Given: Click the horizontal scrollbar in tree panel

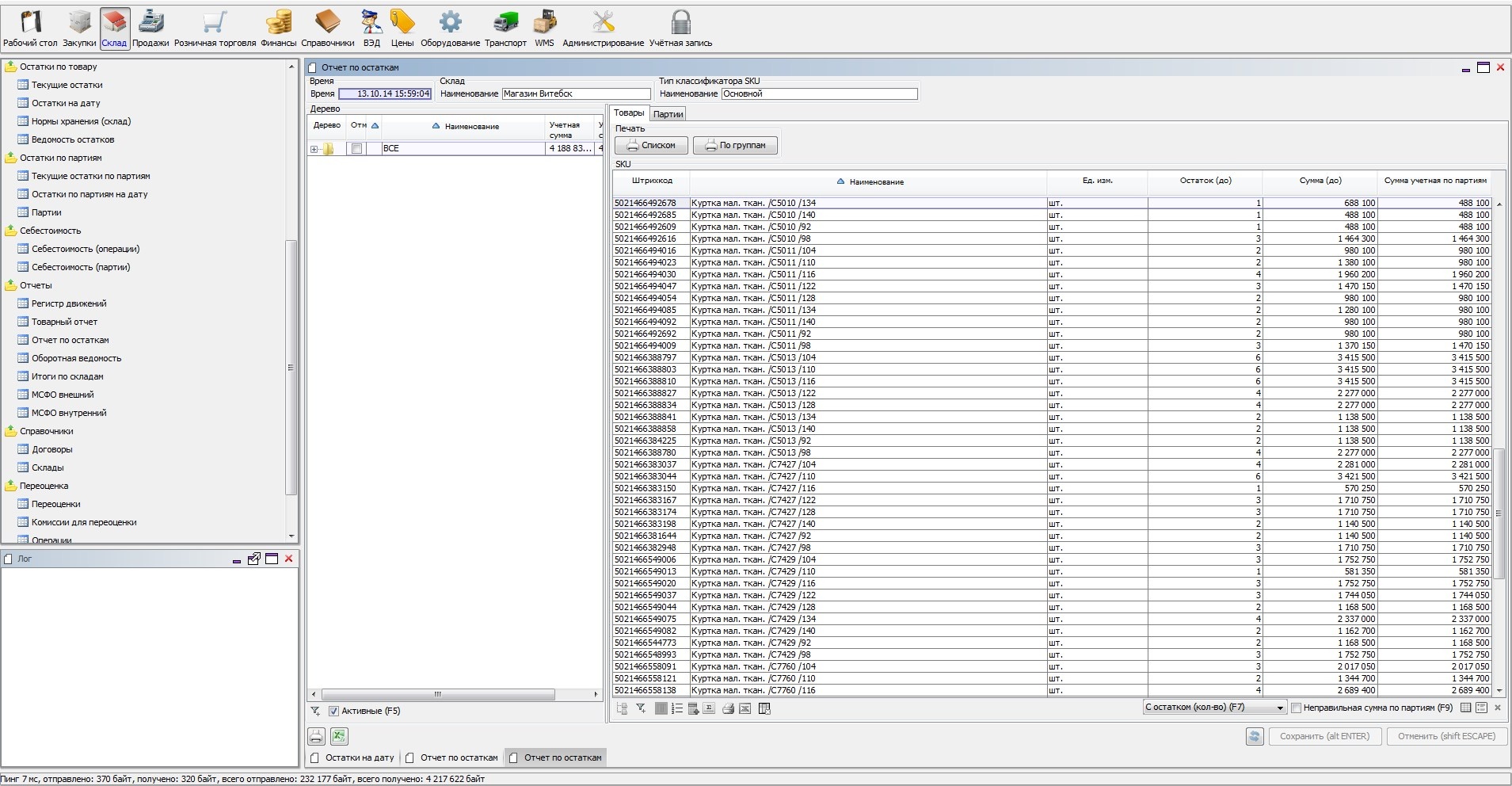Looking at the screenshot, I should (438, 694).
